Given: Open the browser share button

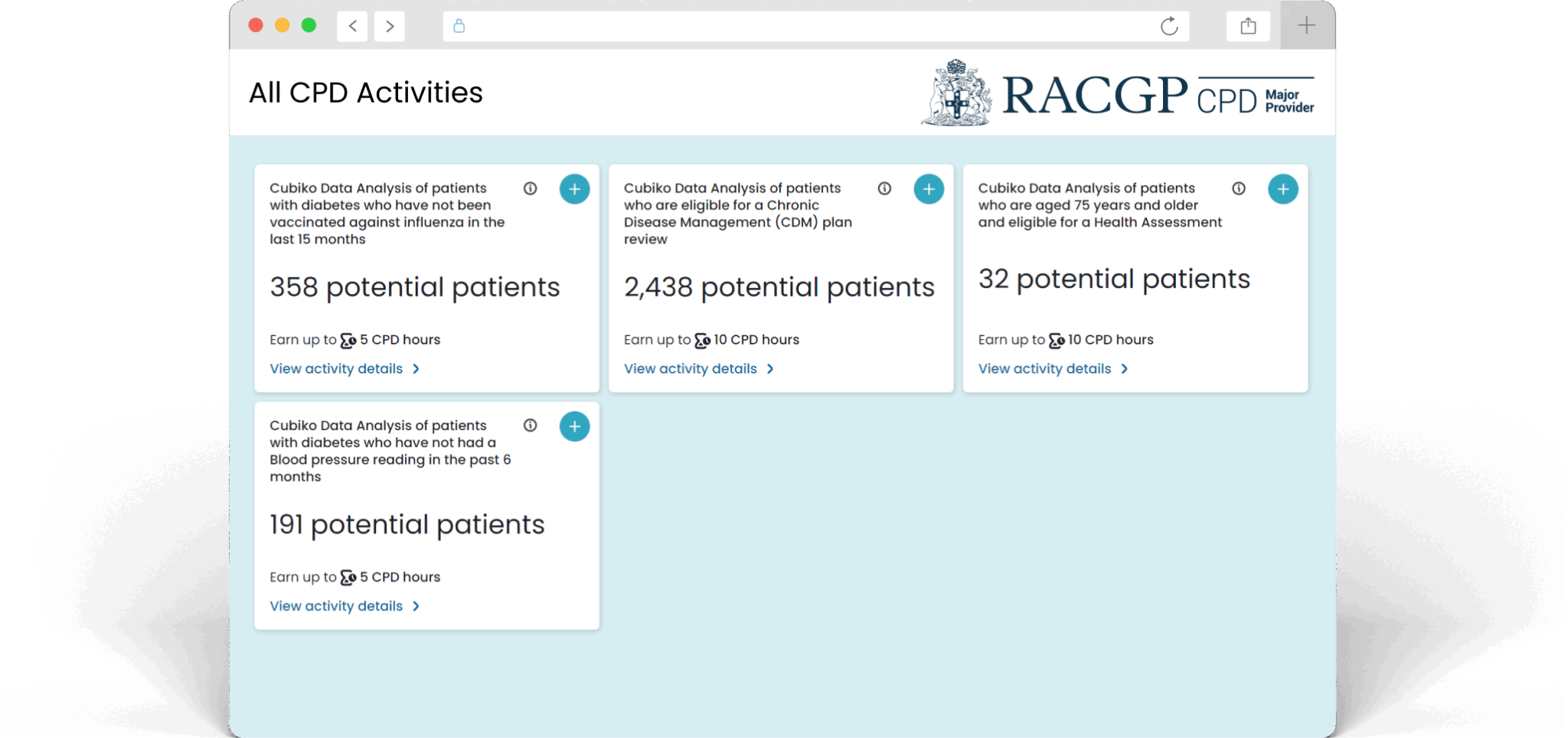Looking at the screenshot, I should (1248, 26).
